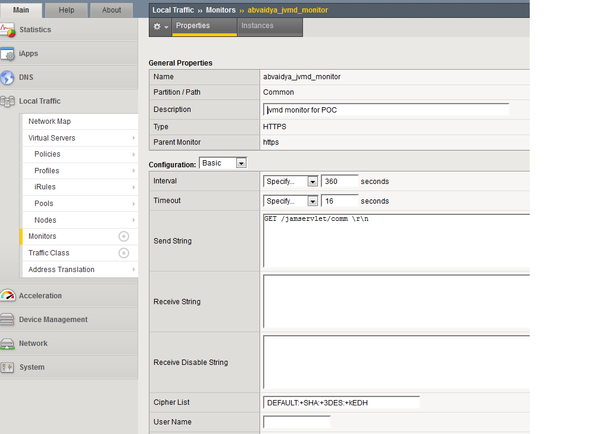Viewport: 600px width, 434px height.
Task: Click Monitors breadcrumb link
Action: (221, 9)
